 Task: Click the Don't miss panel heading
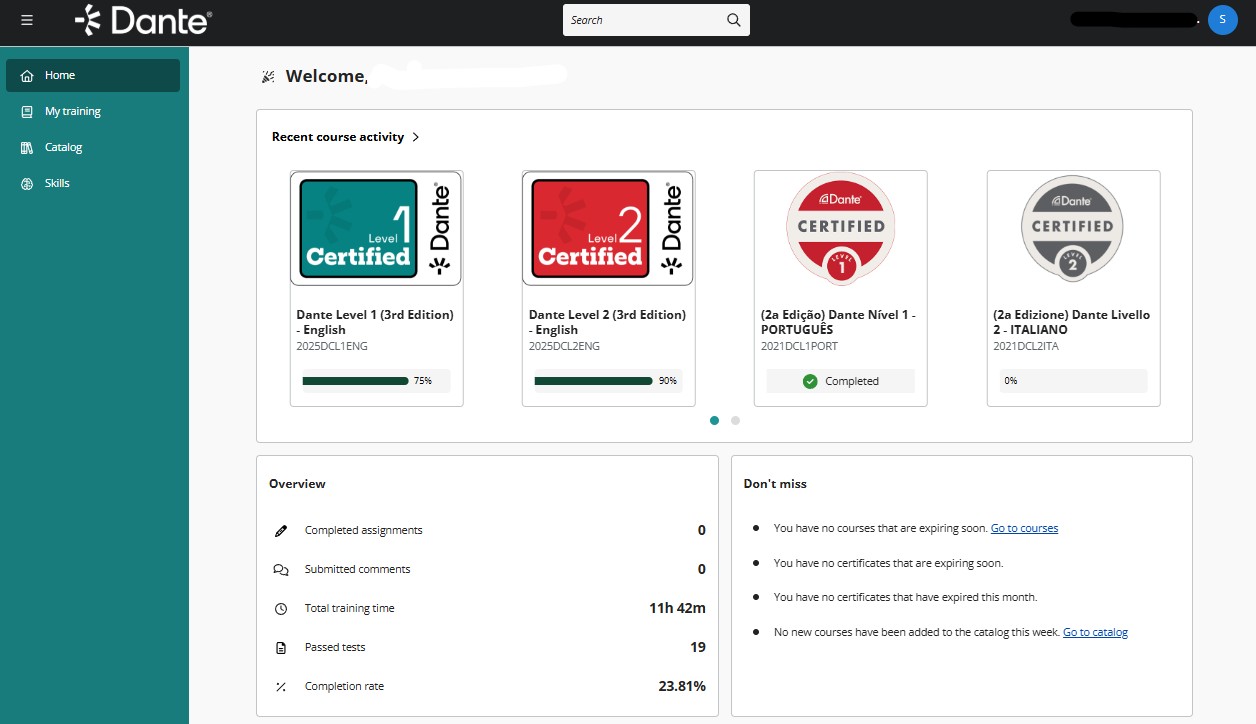(x=775, y=484)
